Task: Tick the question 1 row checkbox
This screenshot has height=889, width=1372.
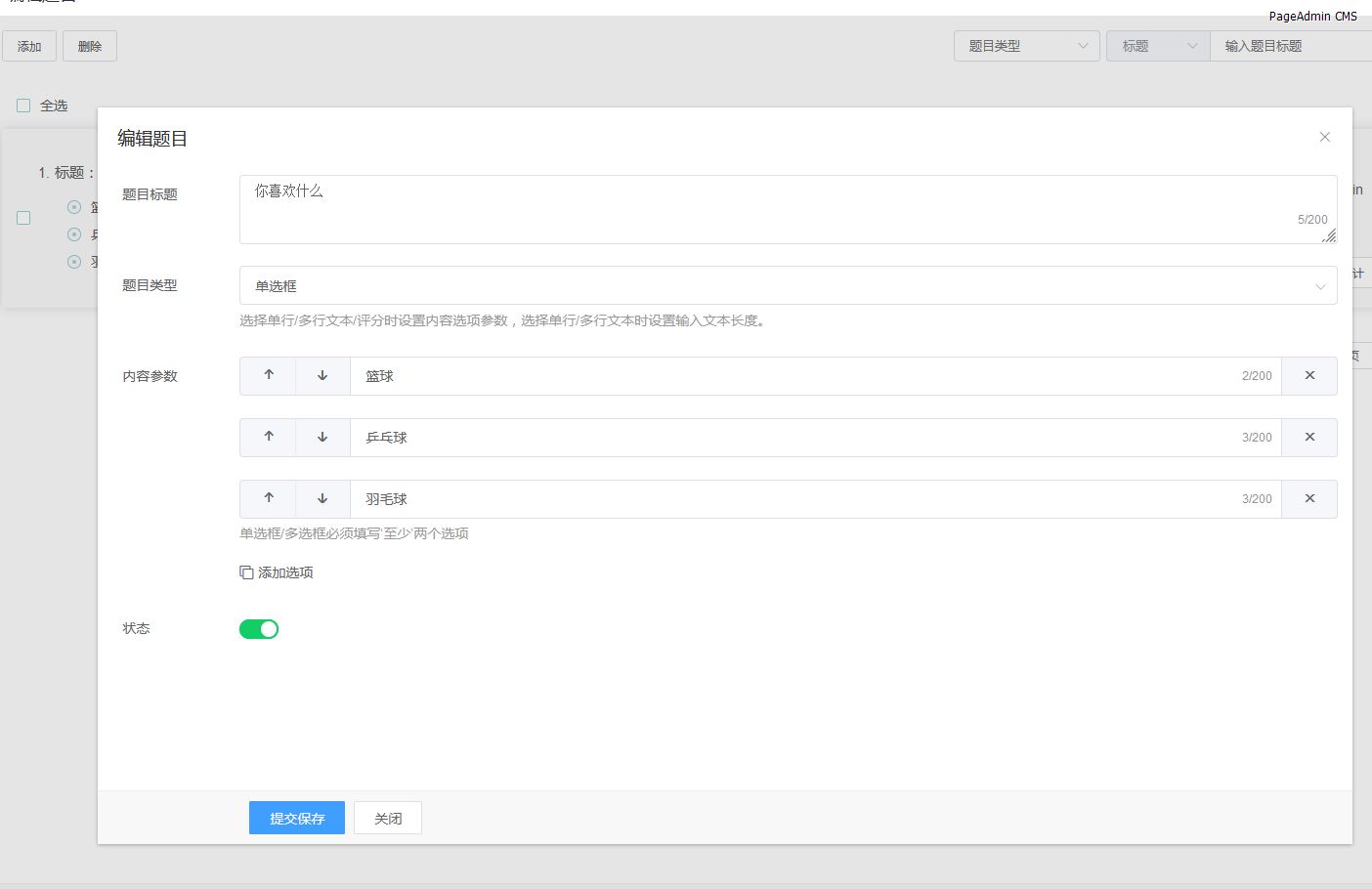Action: [23, 218]
